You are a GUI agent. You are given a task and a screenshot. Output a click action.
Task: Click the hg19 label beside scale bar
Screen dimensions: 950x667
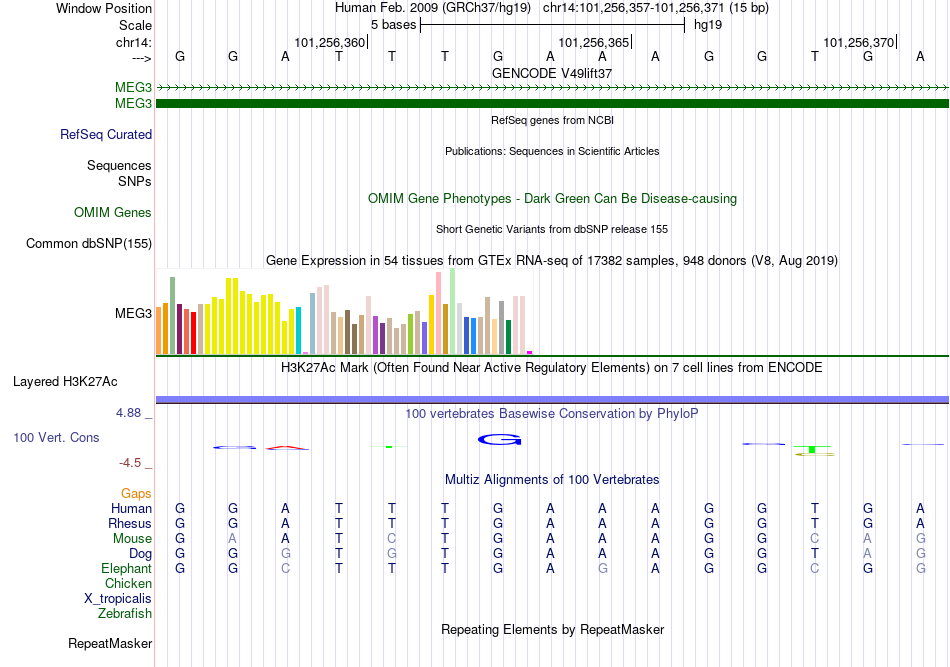click(x=708, y=25)
